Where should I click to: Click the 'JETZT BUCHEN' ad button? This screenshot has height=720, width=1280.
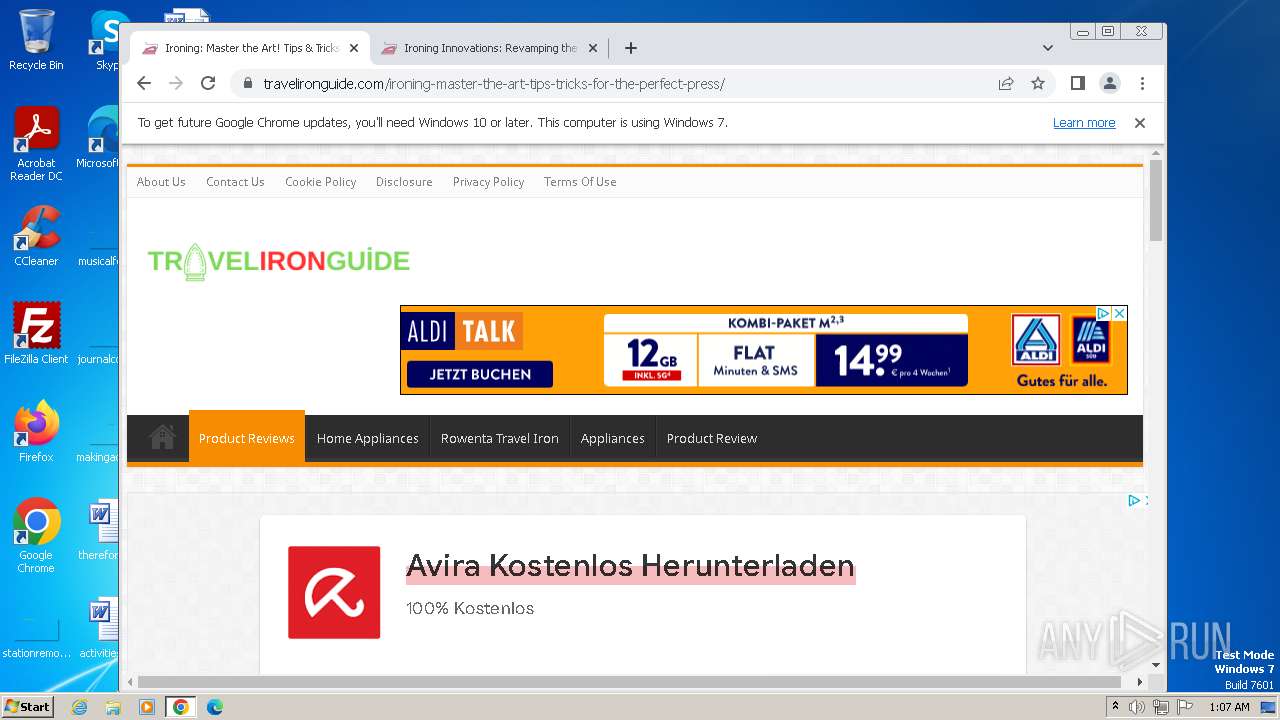click(x=480, y=374)
